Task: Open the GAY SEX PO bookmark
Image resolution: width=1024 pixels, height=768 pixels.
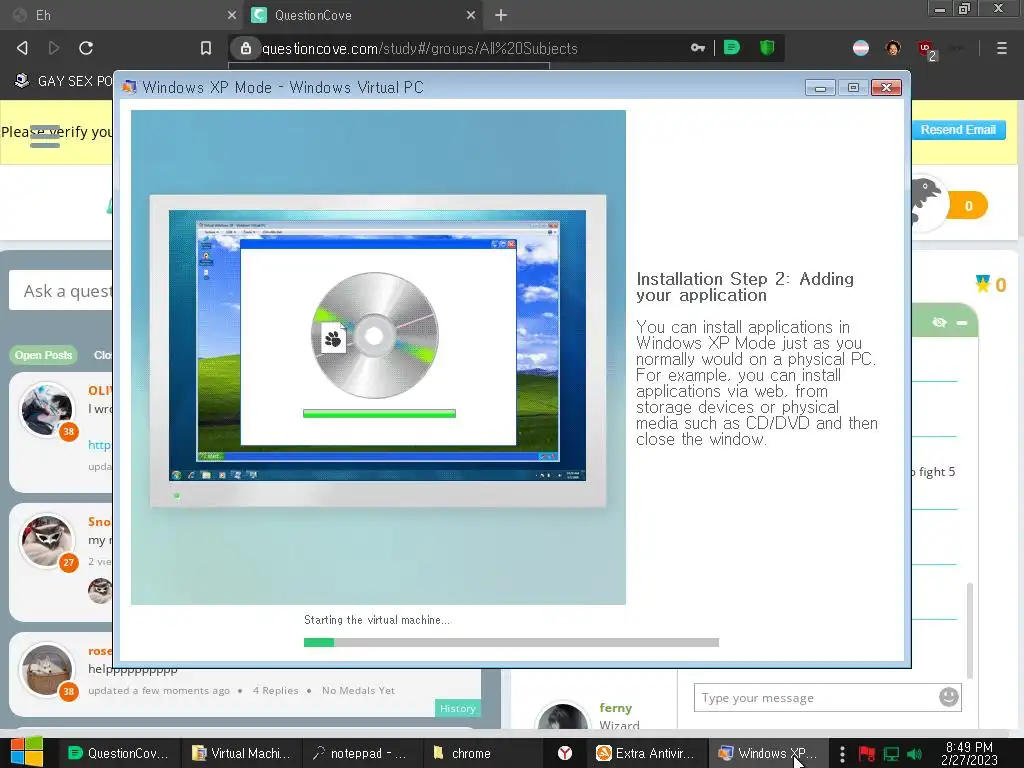Action: point(64,81)
